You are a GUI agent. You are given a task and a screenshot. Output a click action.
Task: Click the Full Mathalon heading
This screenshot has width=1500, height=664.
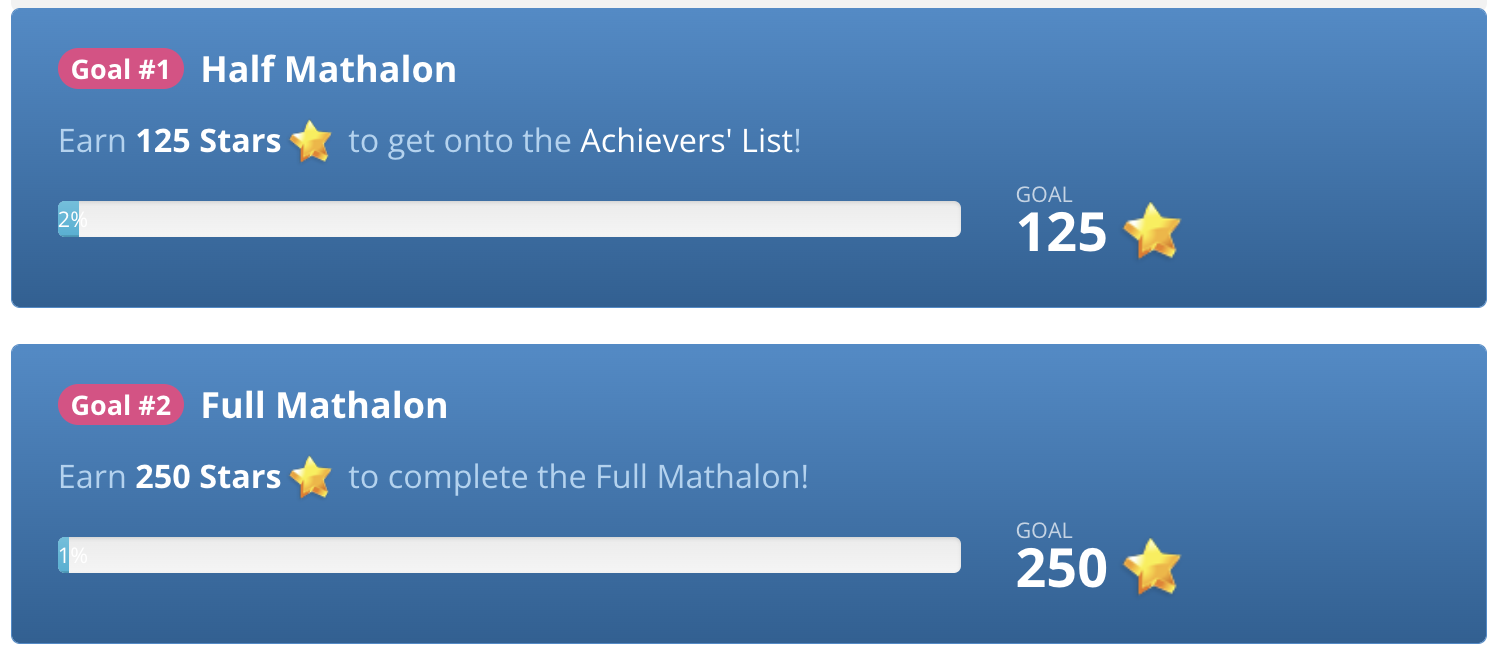(324, 405)
